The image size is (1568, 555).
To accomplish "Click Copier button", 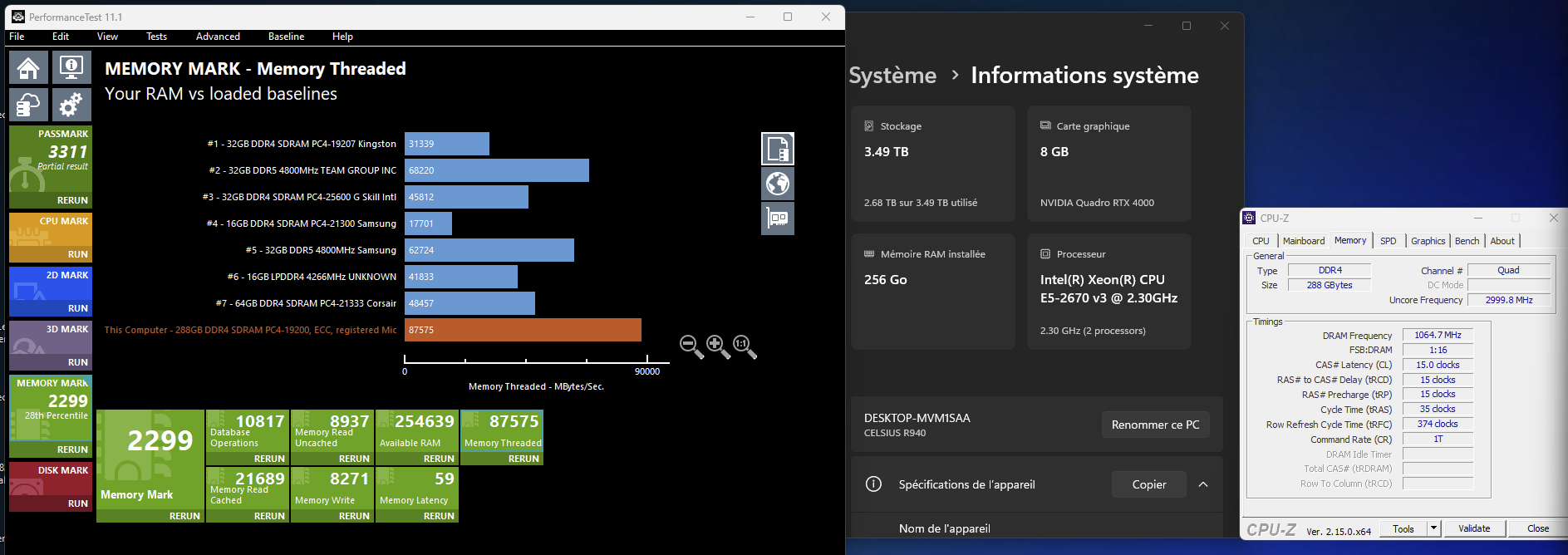I will 1149,484.
